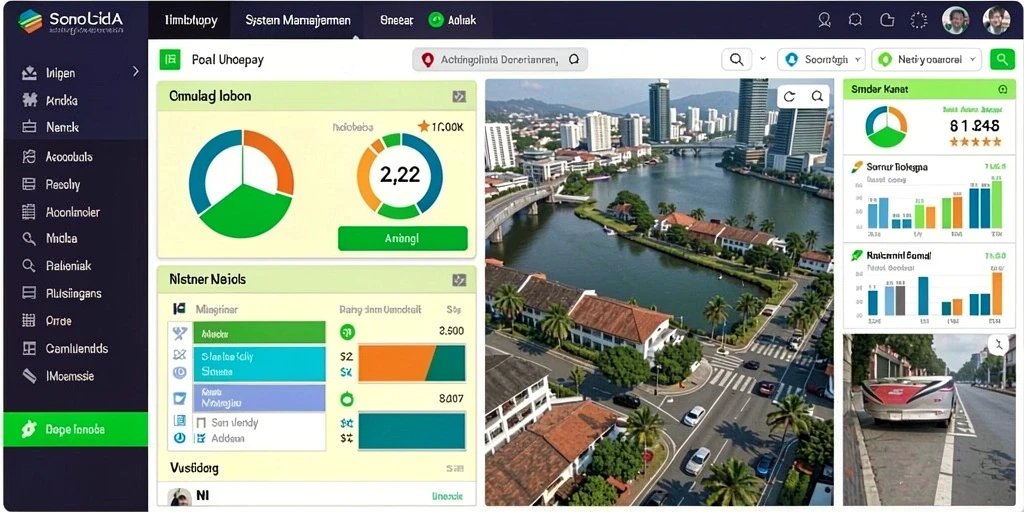Click the white magnifier search button
This screenshot has width=1024, height=512.
point(736,59)
